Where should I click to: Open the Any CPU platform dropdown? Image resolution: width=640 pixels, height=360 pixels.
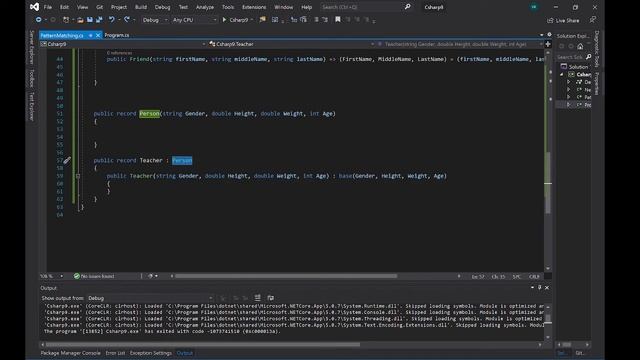(195, 20)
